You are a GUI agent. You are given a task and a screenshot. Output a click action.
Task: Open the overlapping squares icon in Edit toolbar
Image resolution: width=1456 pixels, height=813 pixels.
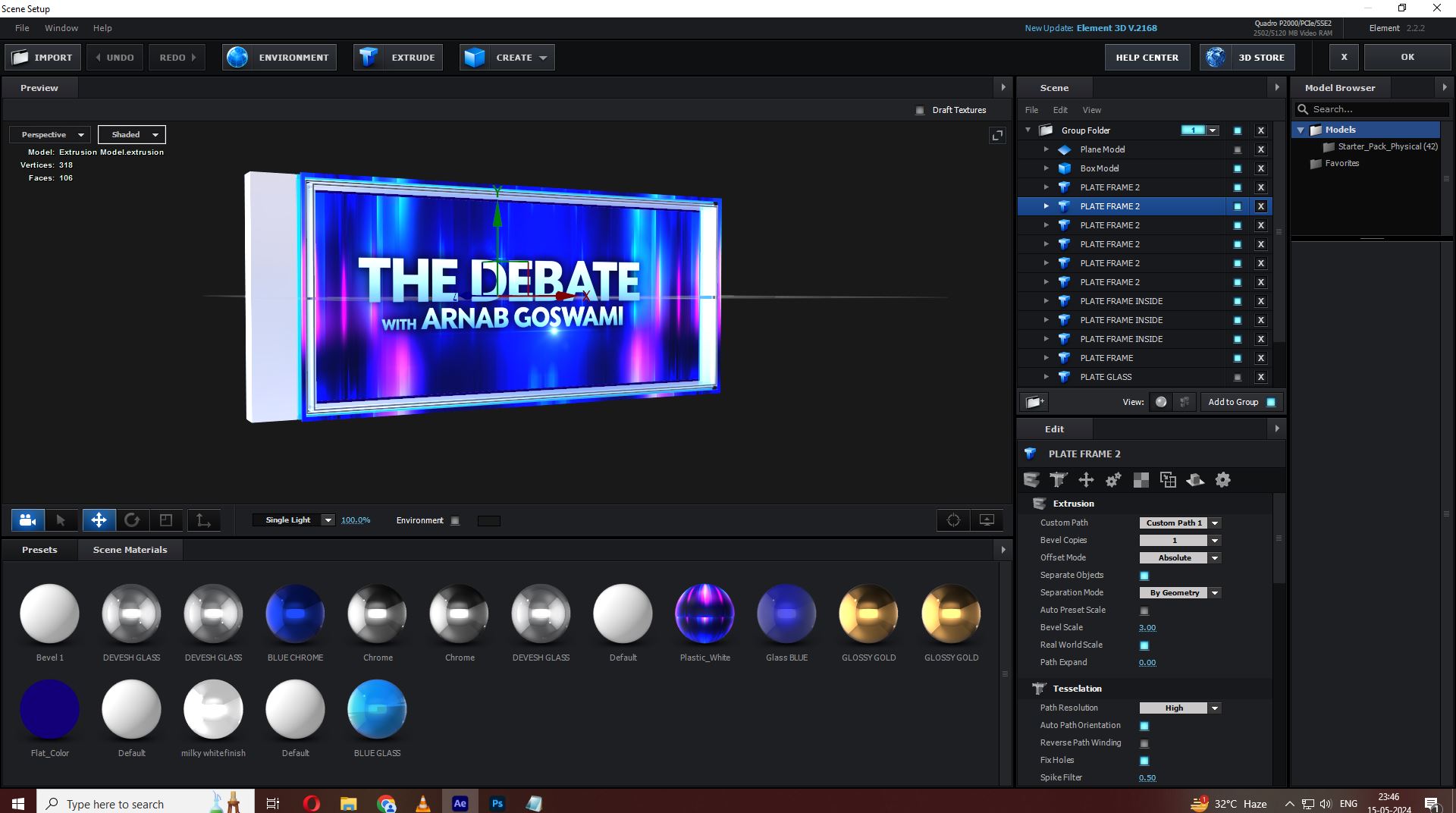coord(1168,480)
